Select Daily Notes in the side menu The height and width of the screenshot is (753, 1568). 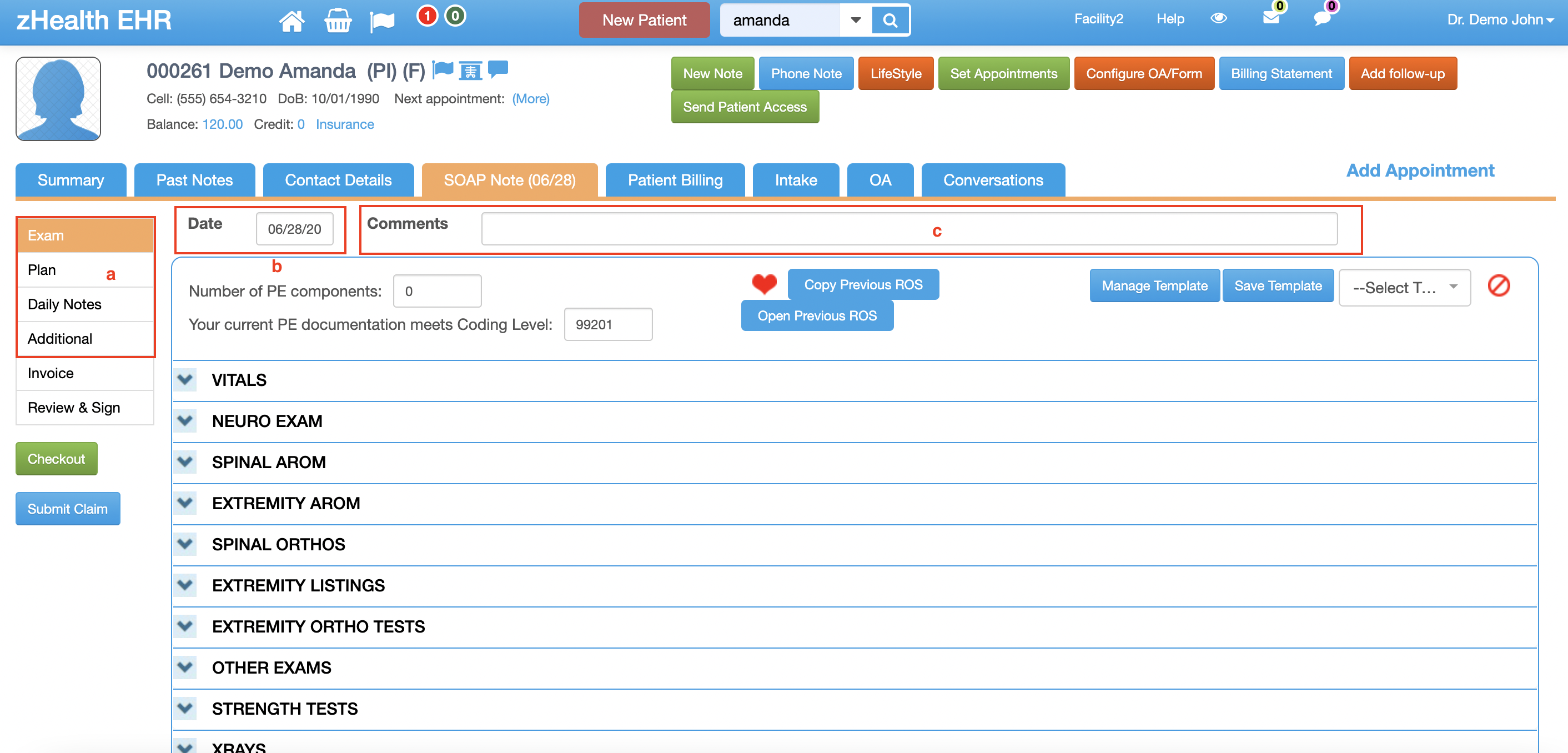tap(85, 304)
